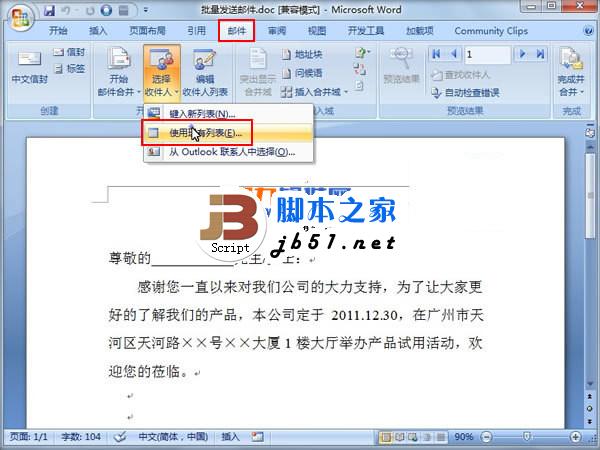Viewport: 600px width, 450px height.
Task: Click the Office button logo
Action: click(20, 17)
